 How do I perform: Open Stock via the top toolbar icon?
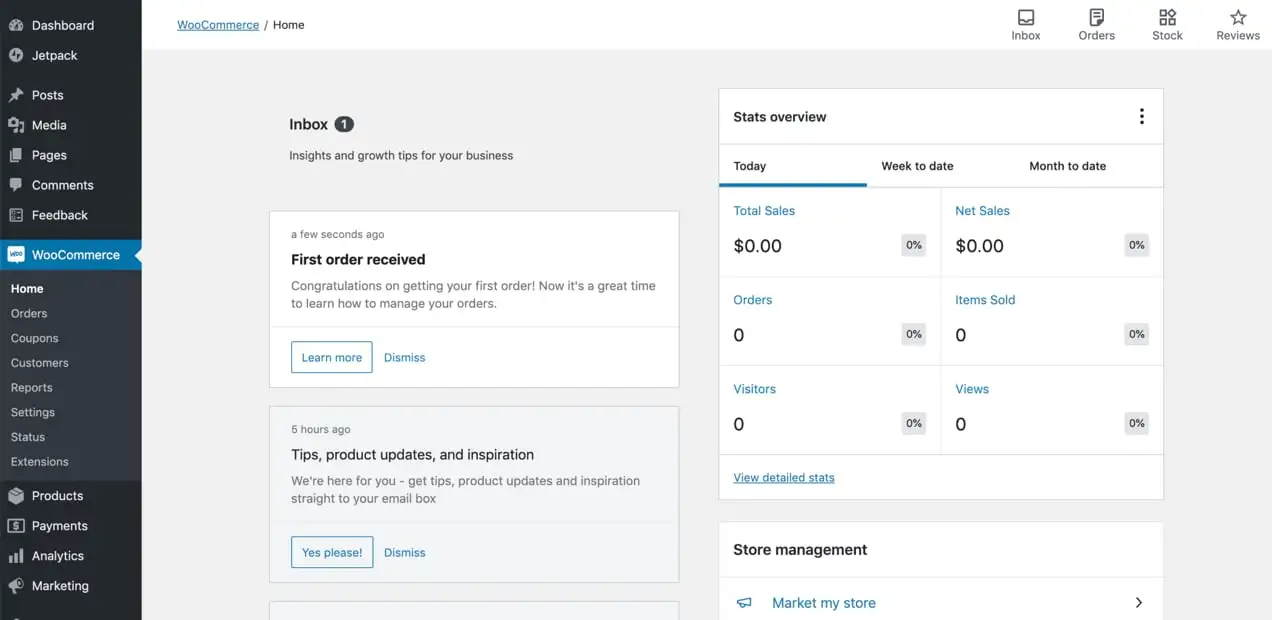[x=1167, y=24]
